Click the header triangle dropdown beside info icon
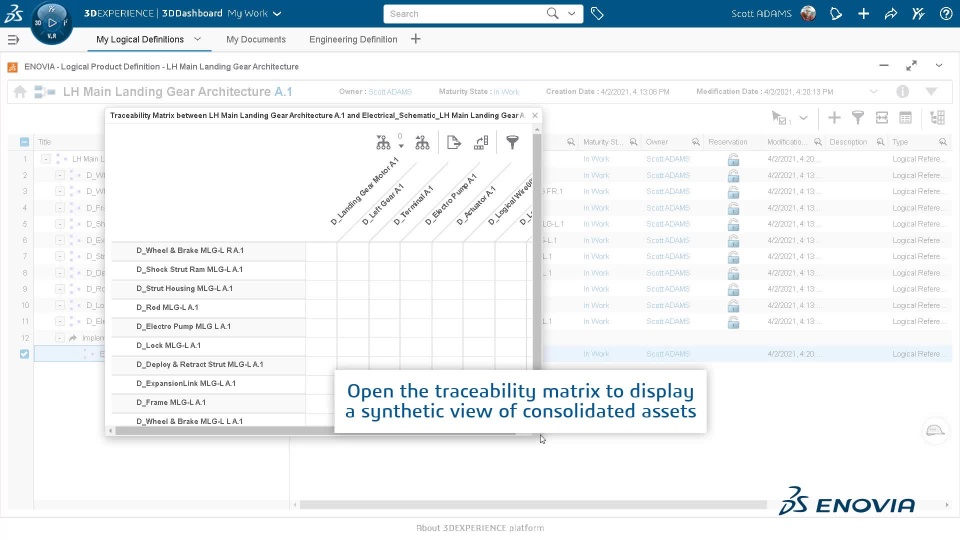The width and height of the screenshot is (960, 540). coord(931,92)
